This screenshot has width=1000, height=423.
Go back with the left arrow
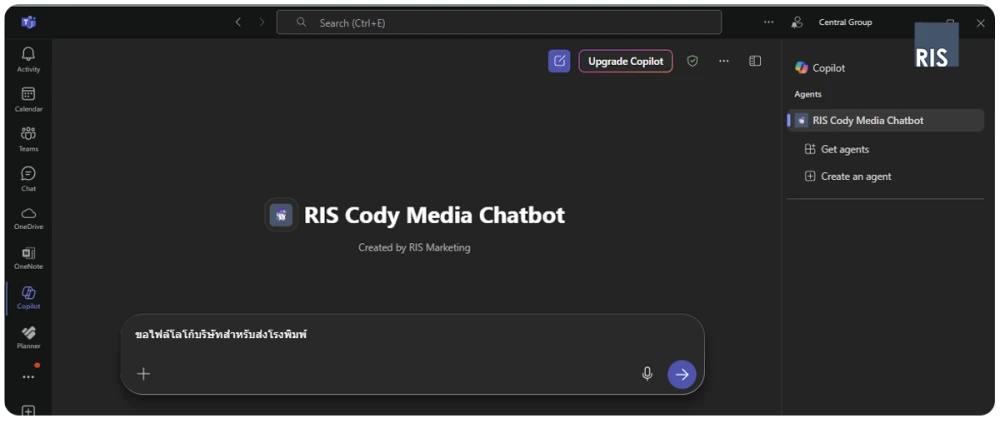point(238,22)
